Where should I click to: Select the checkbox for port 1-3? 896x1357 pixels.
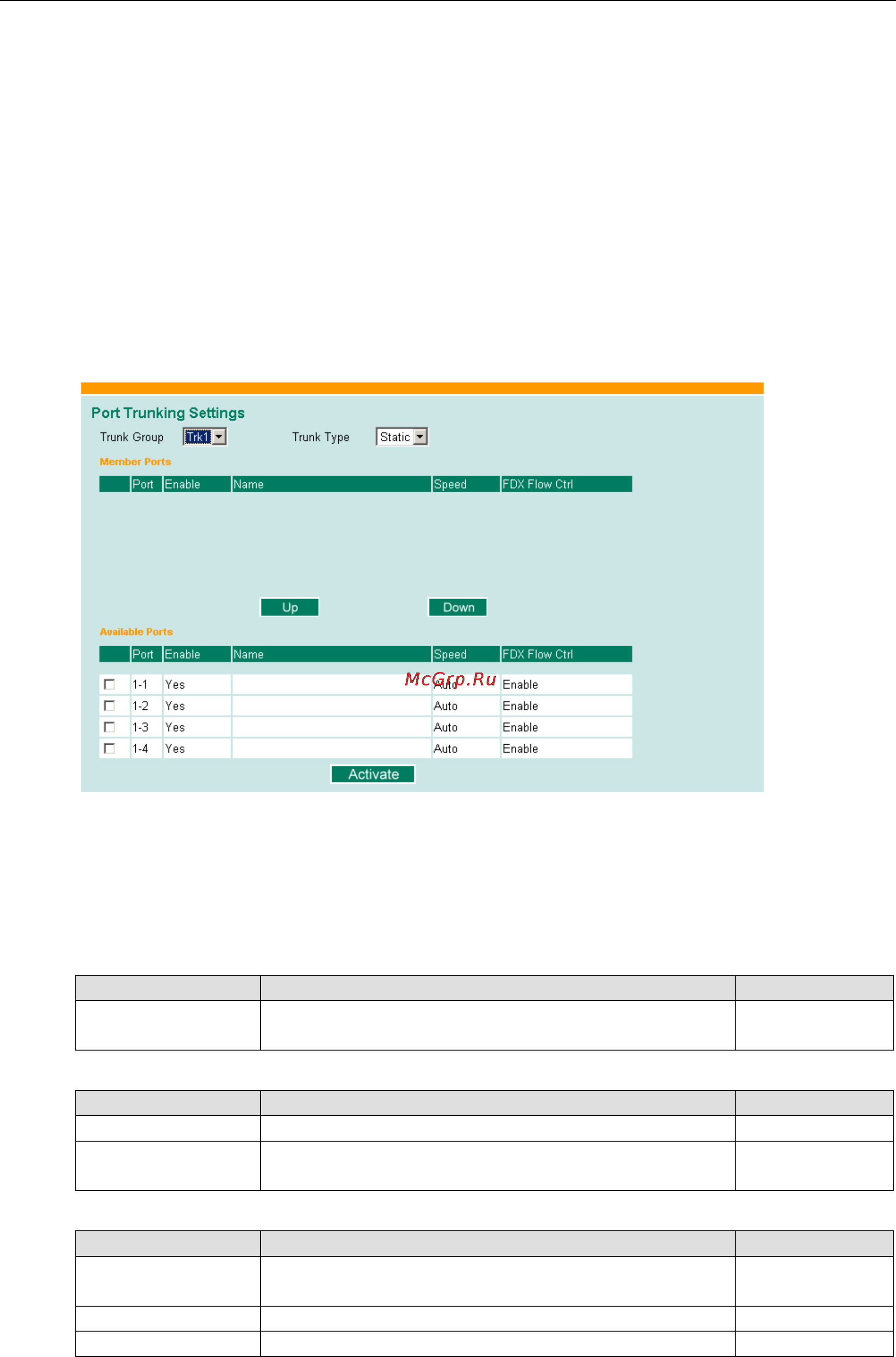(x=109, y=727)
